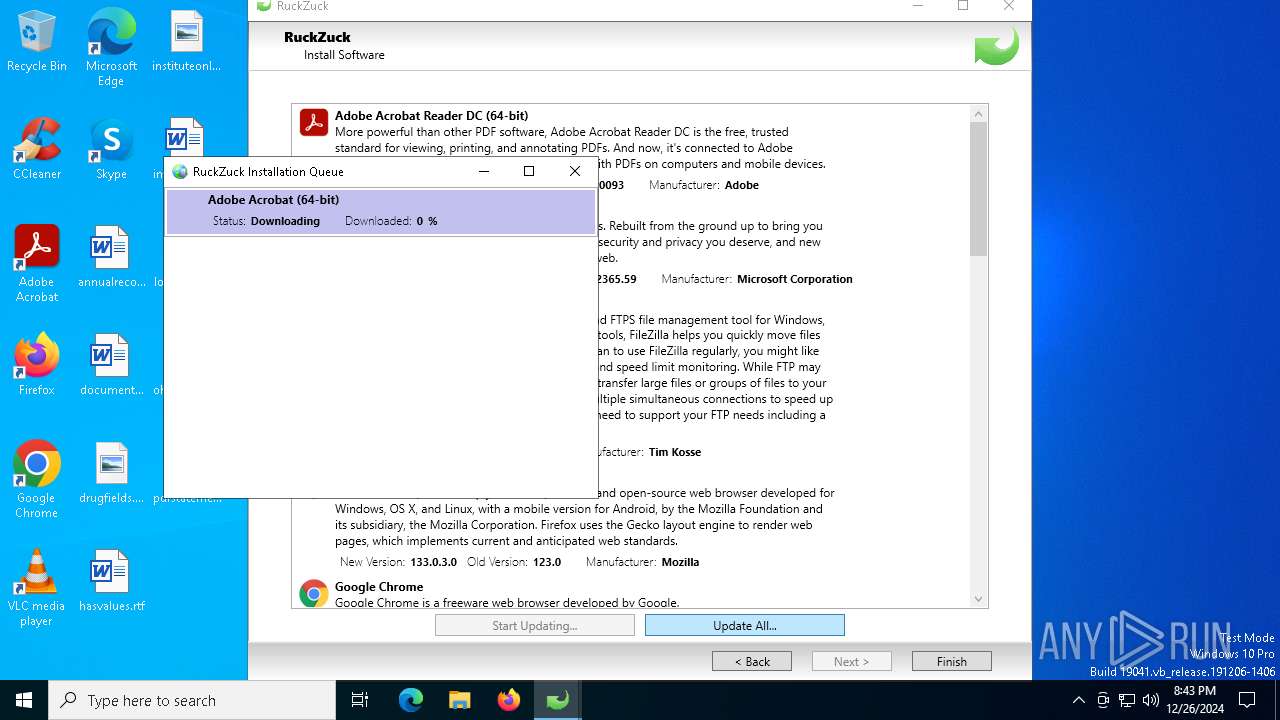Click the Google Chrome title in the software list
Screen dimensions: 1280x720
[x=379, y=587]
